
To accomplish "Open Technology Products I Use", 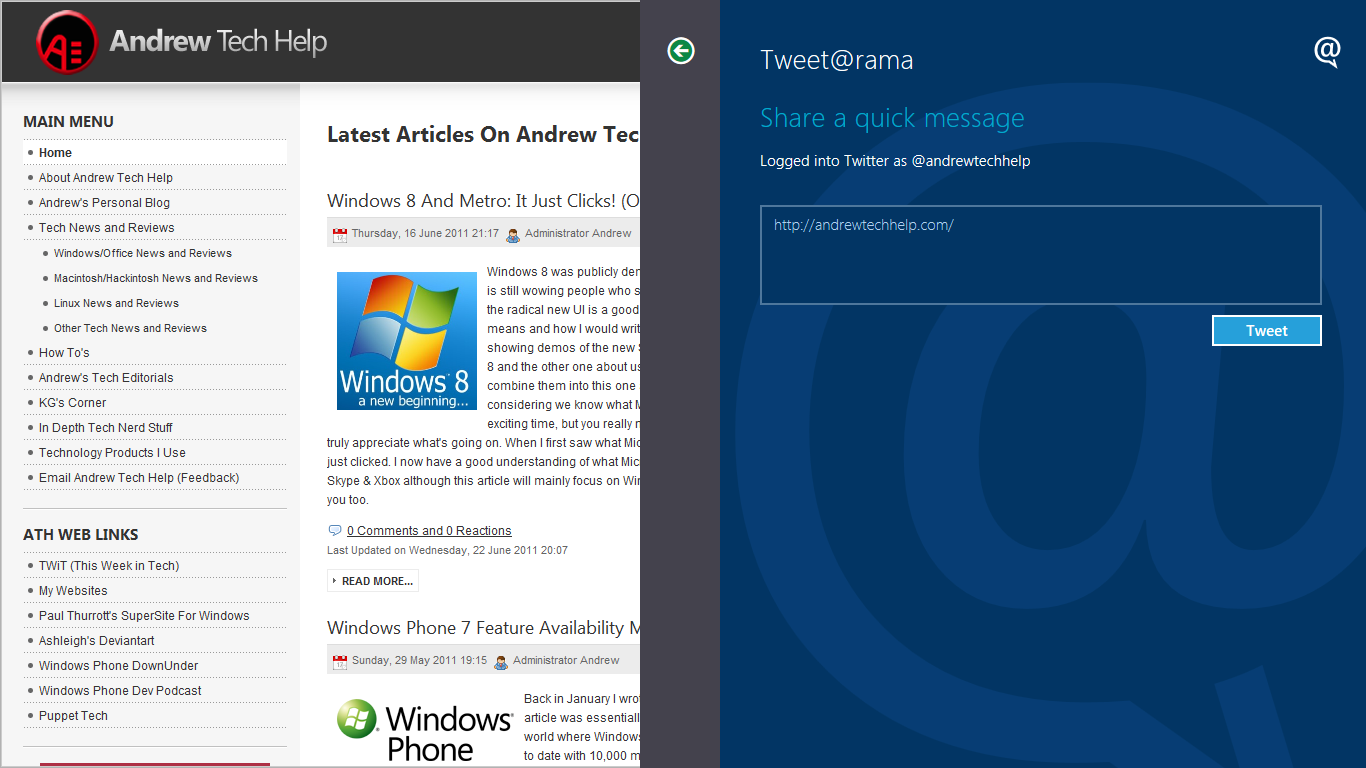I will pos(112,453).
